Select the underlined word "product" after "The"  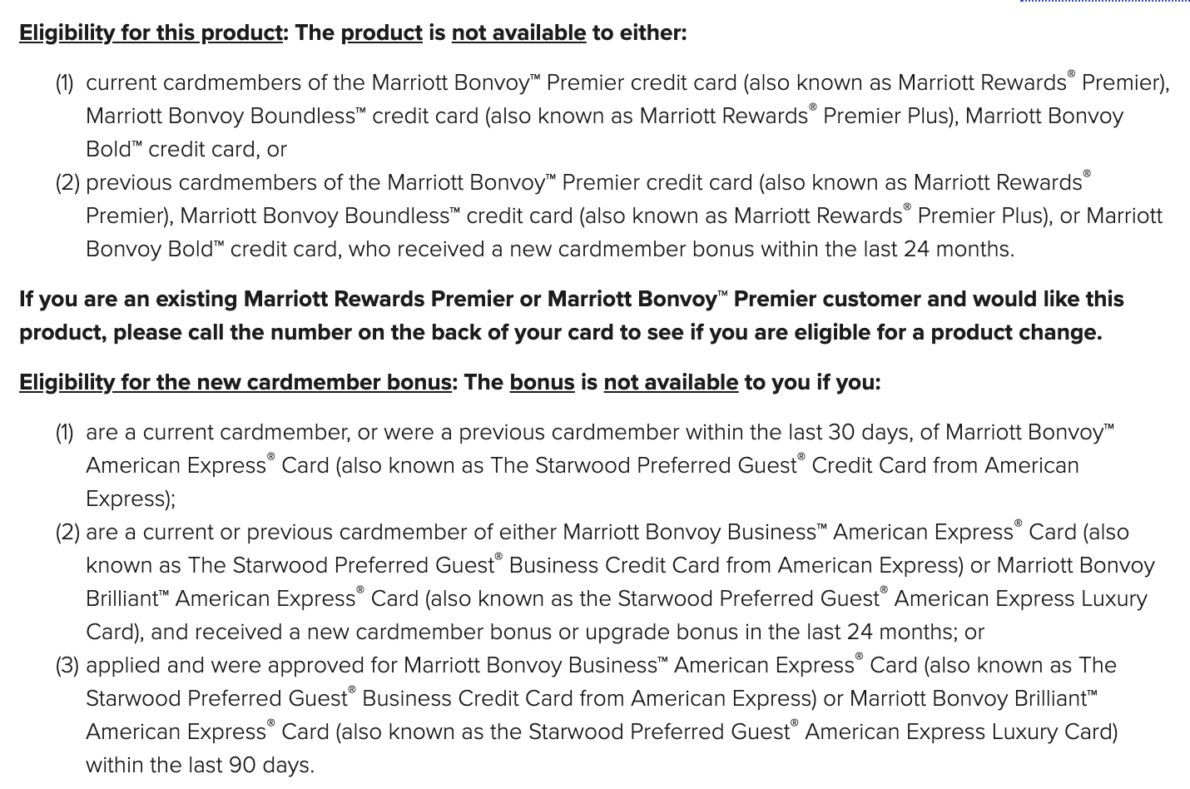click(381, 33)
